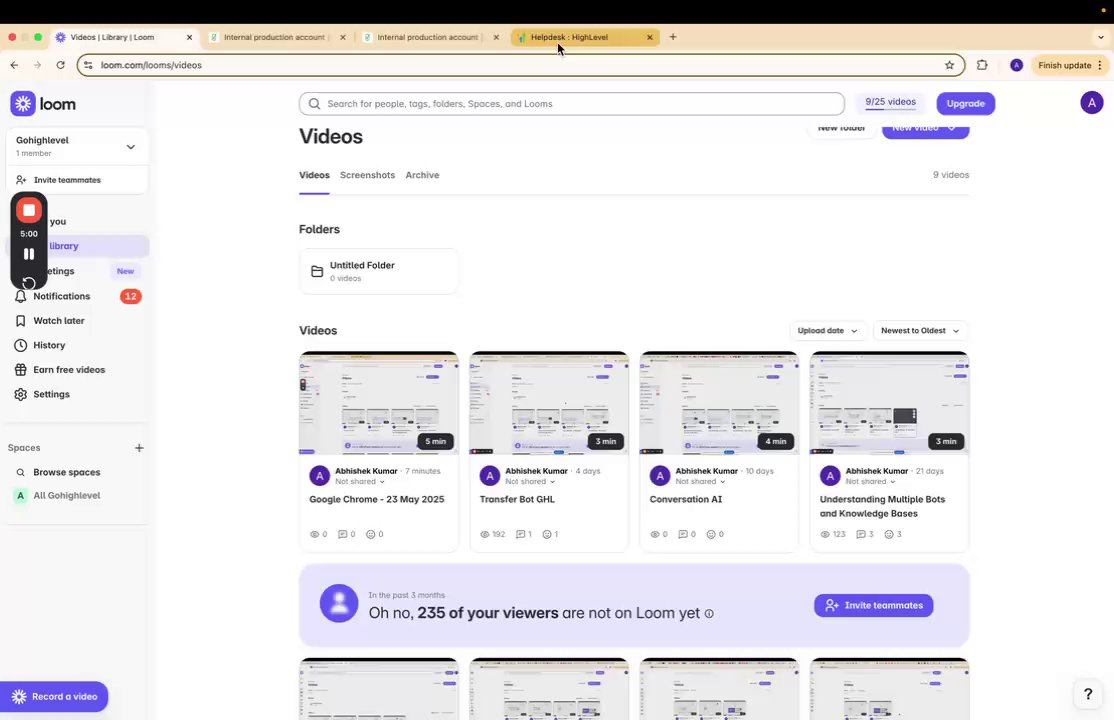Add a new space with the plus icon
The width and height of the screenshot is (1114, 720).
point(139,448)
